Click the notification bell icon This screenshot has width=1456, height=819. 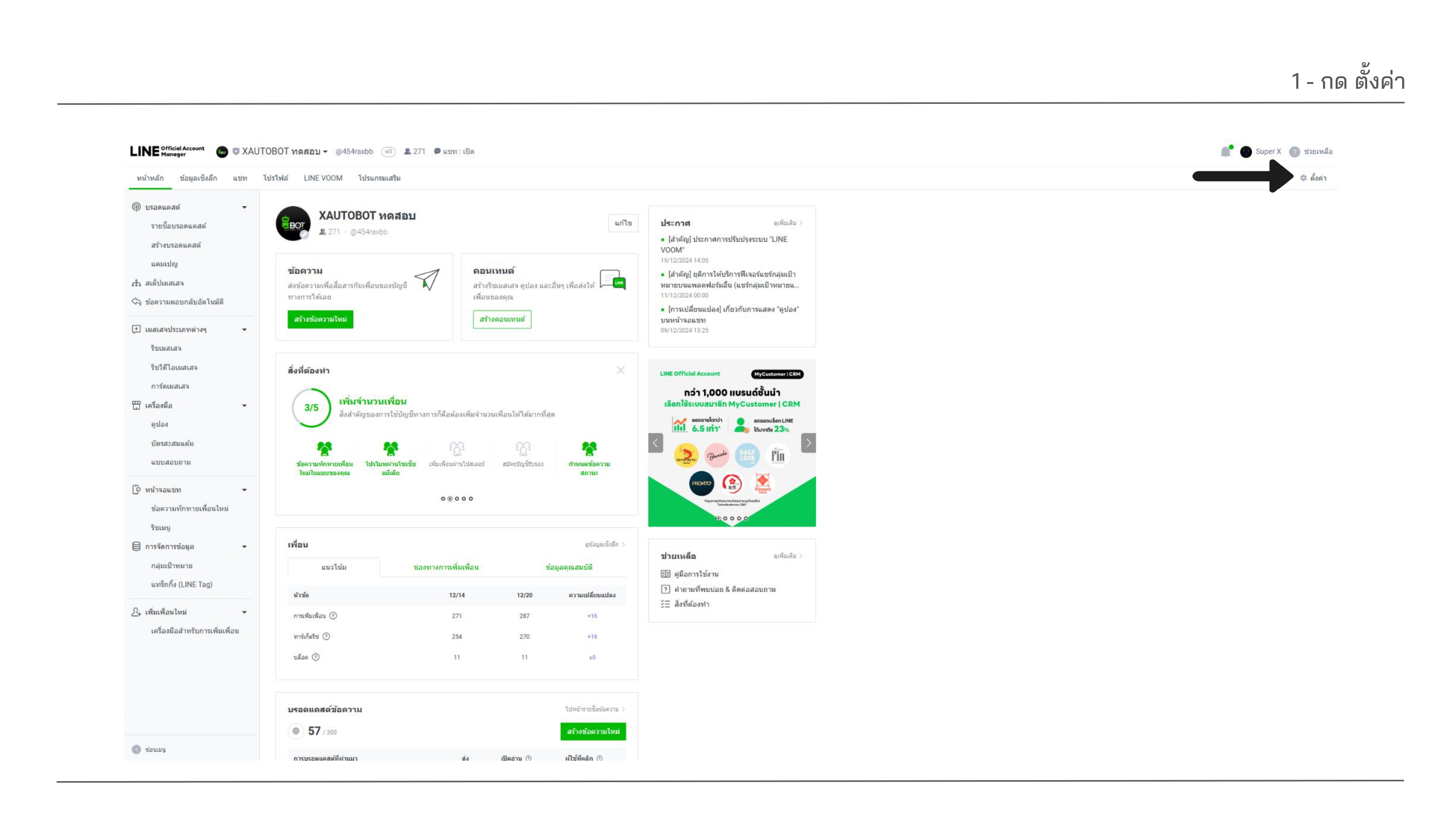(x=1225, y=151)
